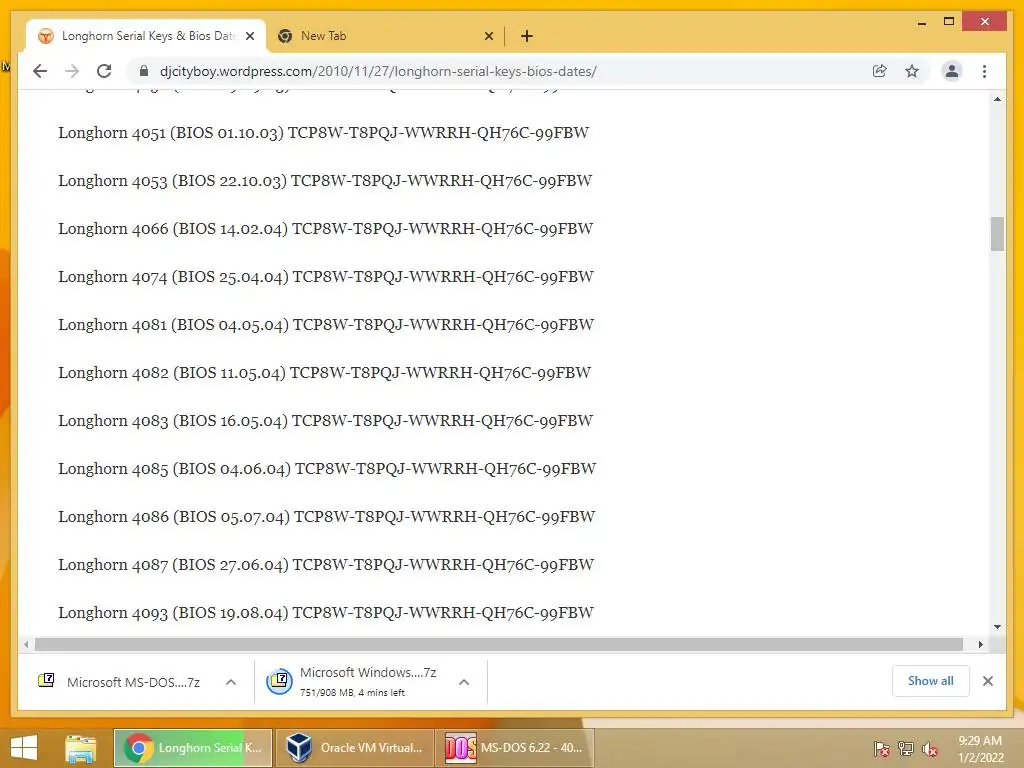Switch to the New Tab tab
This screenshot has width=1024, height=768.
(x=385, y=36)
